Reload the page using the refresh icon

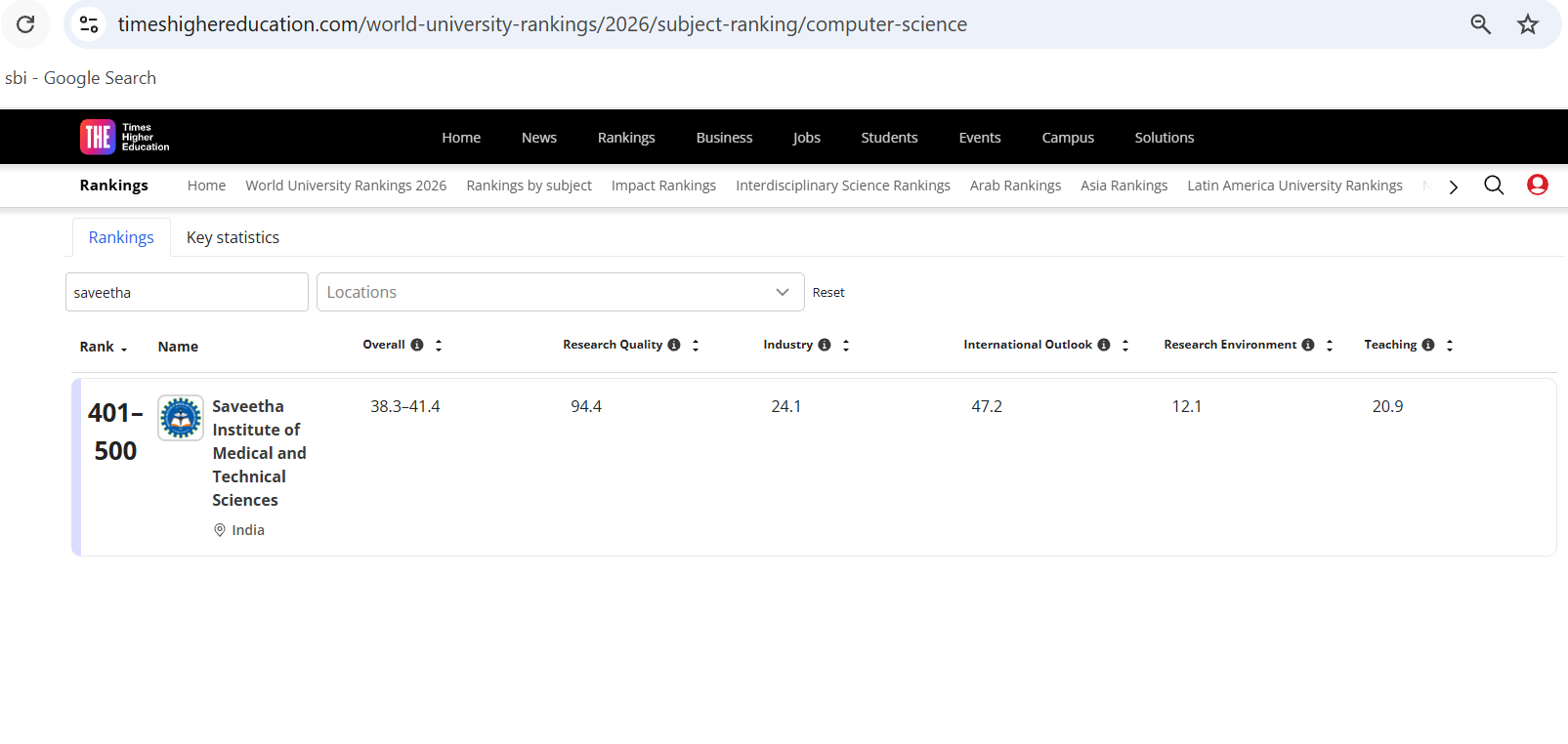(x=25, y=24)
